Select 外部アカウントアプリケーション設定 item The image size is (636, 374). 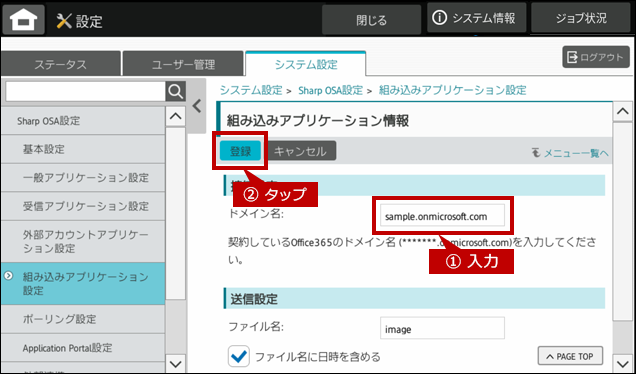tap(83, 241)
